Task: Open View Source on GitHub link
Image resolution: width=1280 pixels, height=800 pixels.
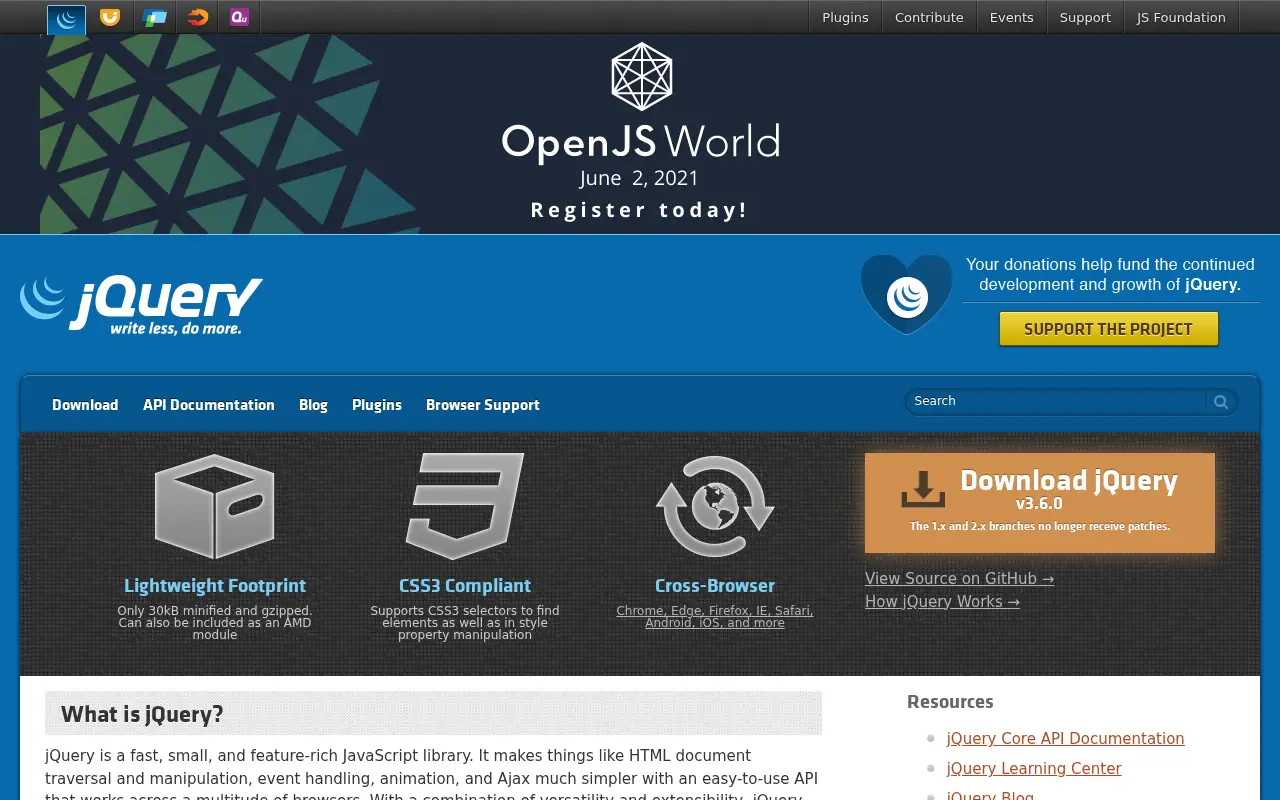Action: point(959,578)
